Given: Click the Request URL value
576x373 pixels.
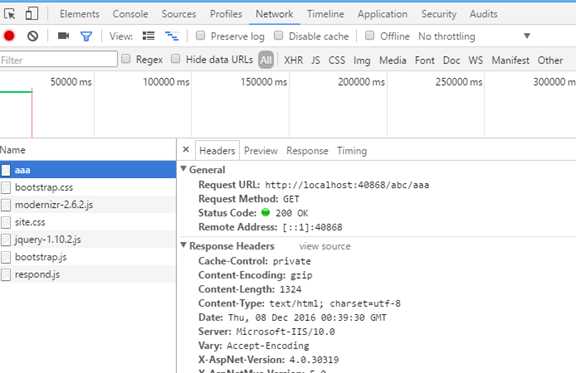Looking at the screenshot, I should coord(347,185).
